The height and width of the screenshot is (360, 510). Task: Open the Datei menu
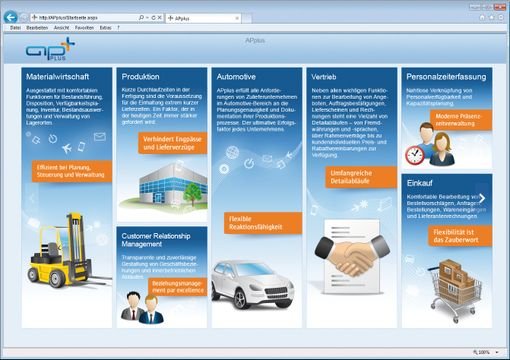pos(15,28)
